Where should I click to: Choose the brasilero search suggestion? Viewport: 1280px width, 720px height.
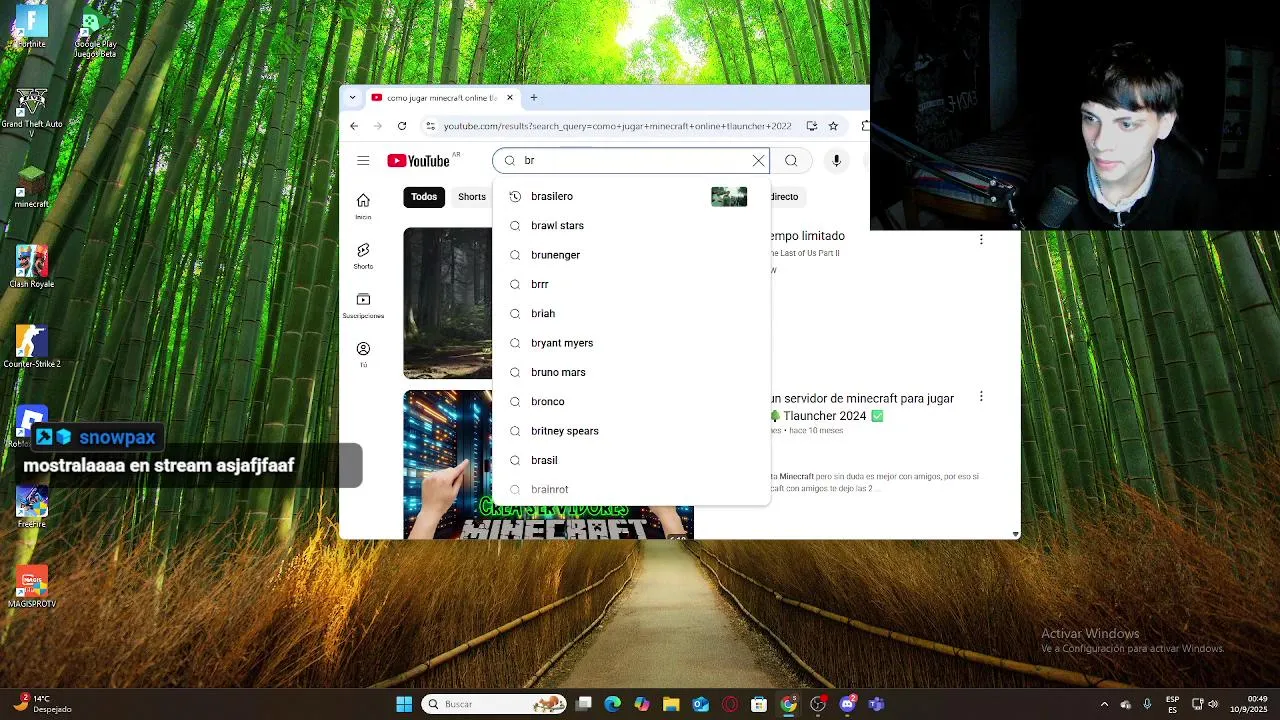631,197
